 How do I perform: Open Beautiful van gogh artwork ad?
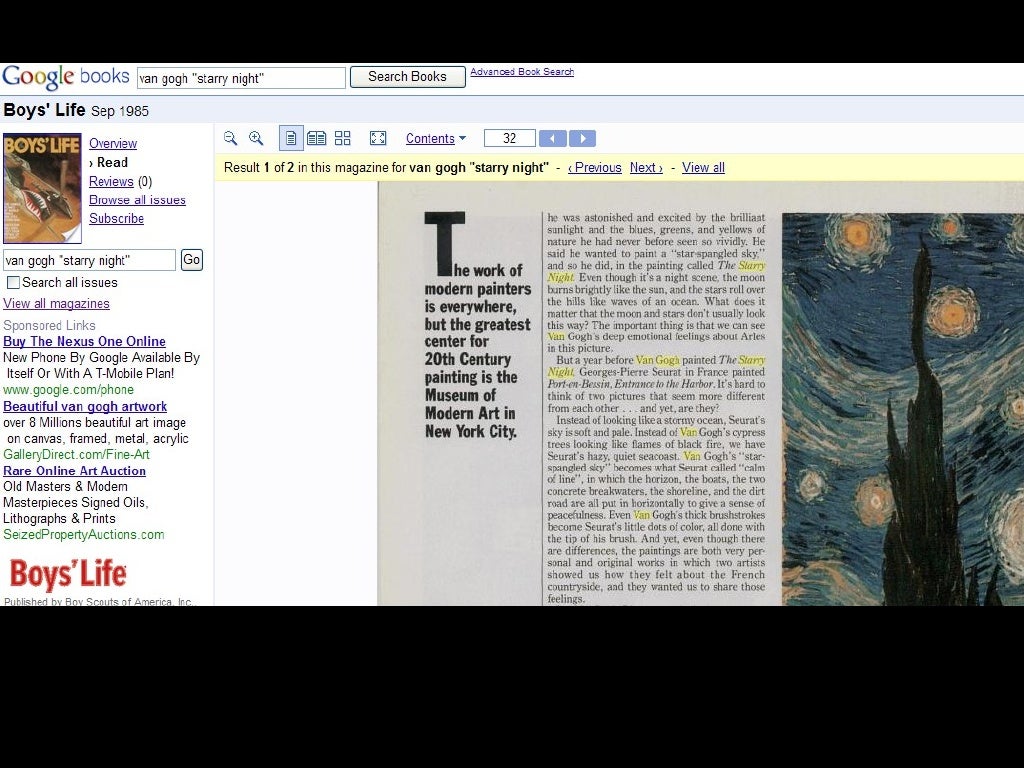point(85,406)
